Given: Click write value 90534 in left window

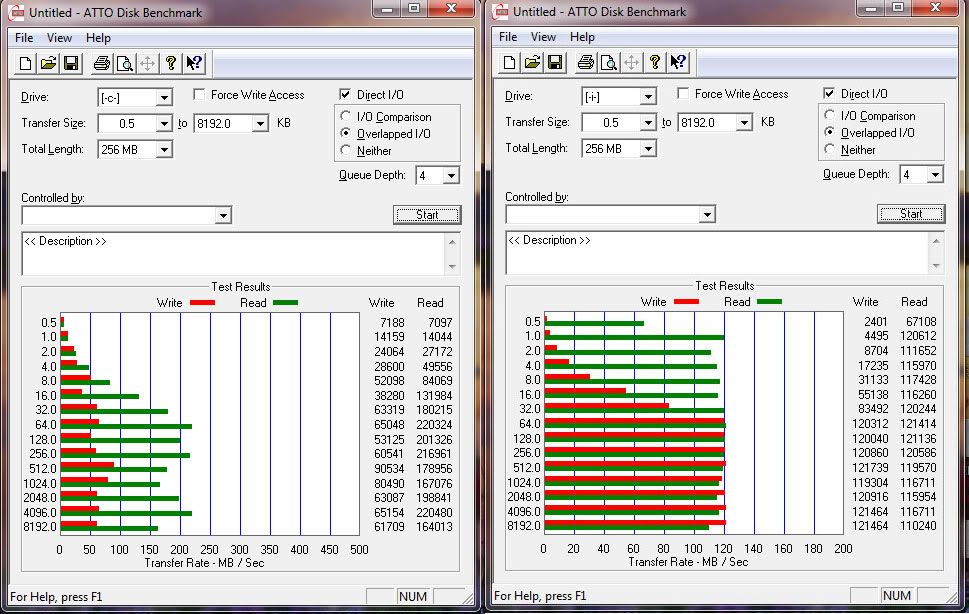Looking at the screenshot, I should click(389, 469).
